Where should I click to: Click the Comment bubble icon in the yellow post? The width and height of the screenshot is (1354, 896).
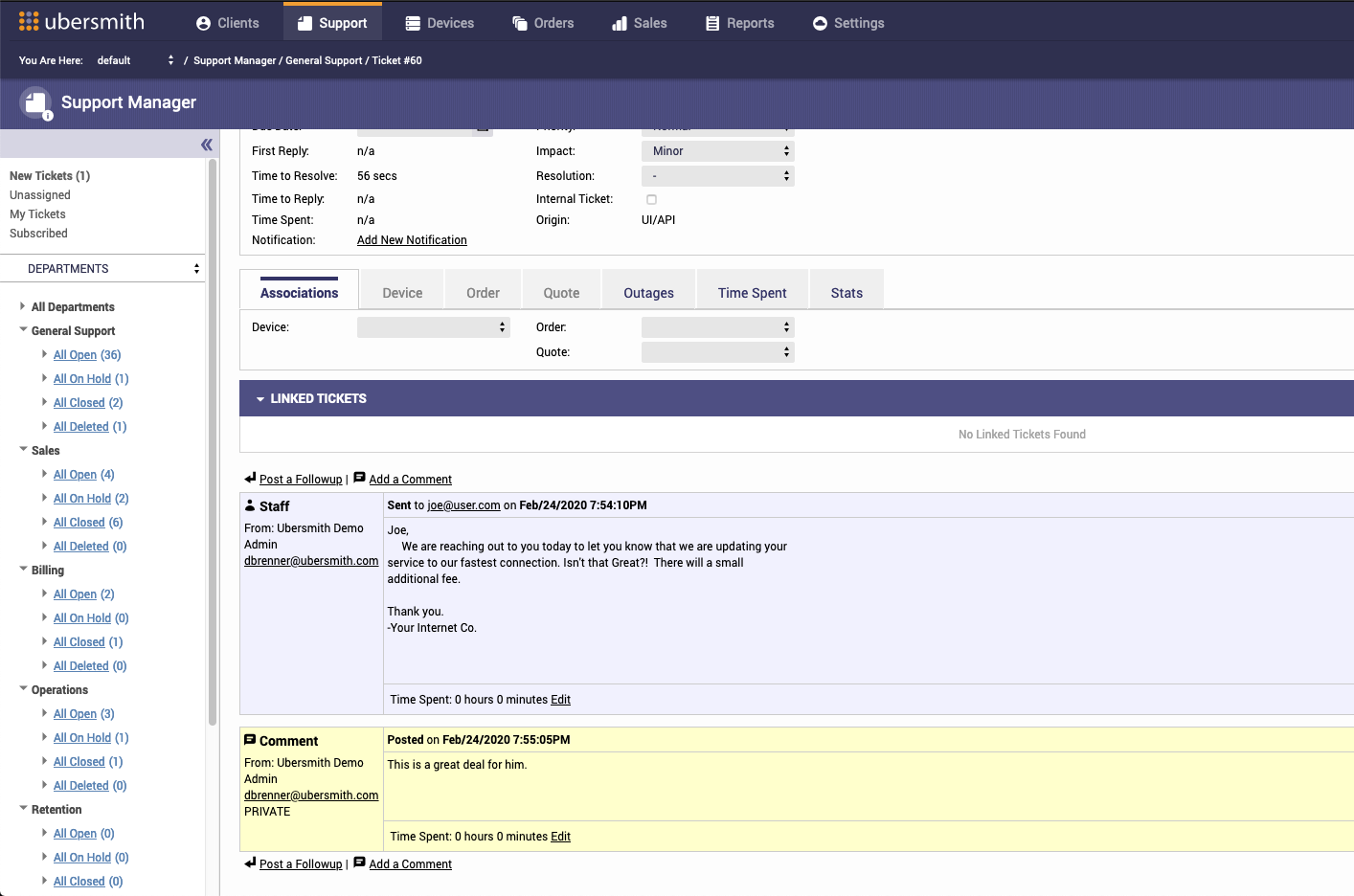pyautogui.click(x=250, y=740)
